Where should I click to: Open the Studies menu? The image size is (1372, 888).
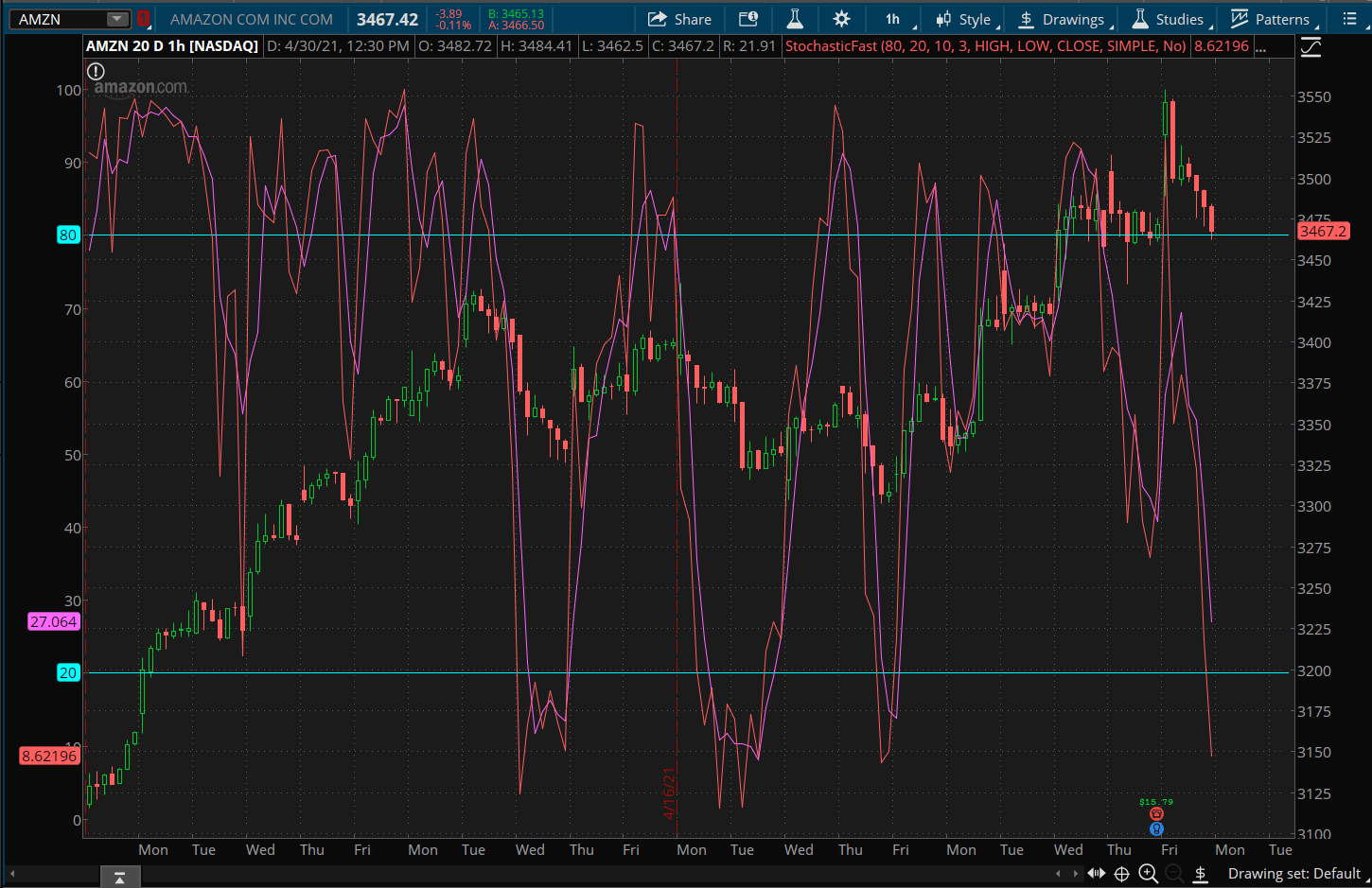[1168, 19]
